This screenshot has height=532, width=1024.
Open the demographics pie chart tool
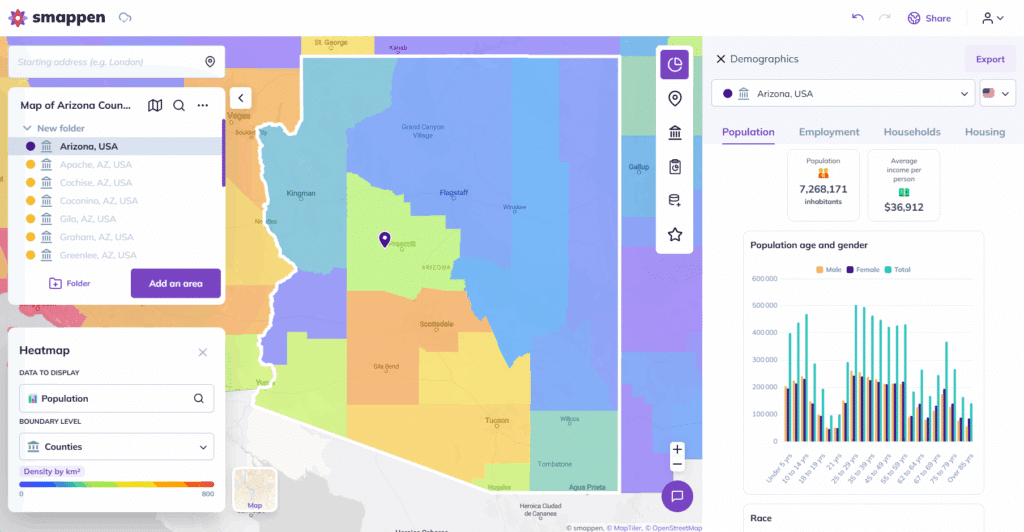674,65
